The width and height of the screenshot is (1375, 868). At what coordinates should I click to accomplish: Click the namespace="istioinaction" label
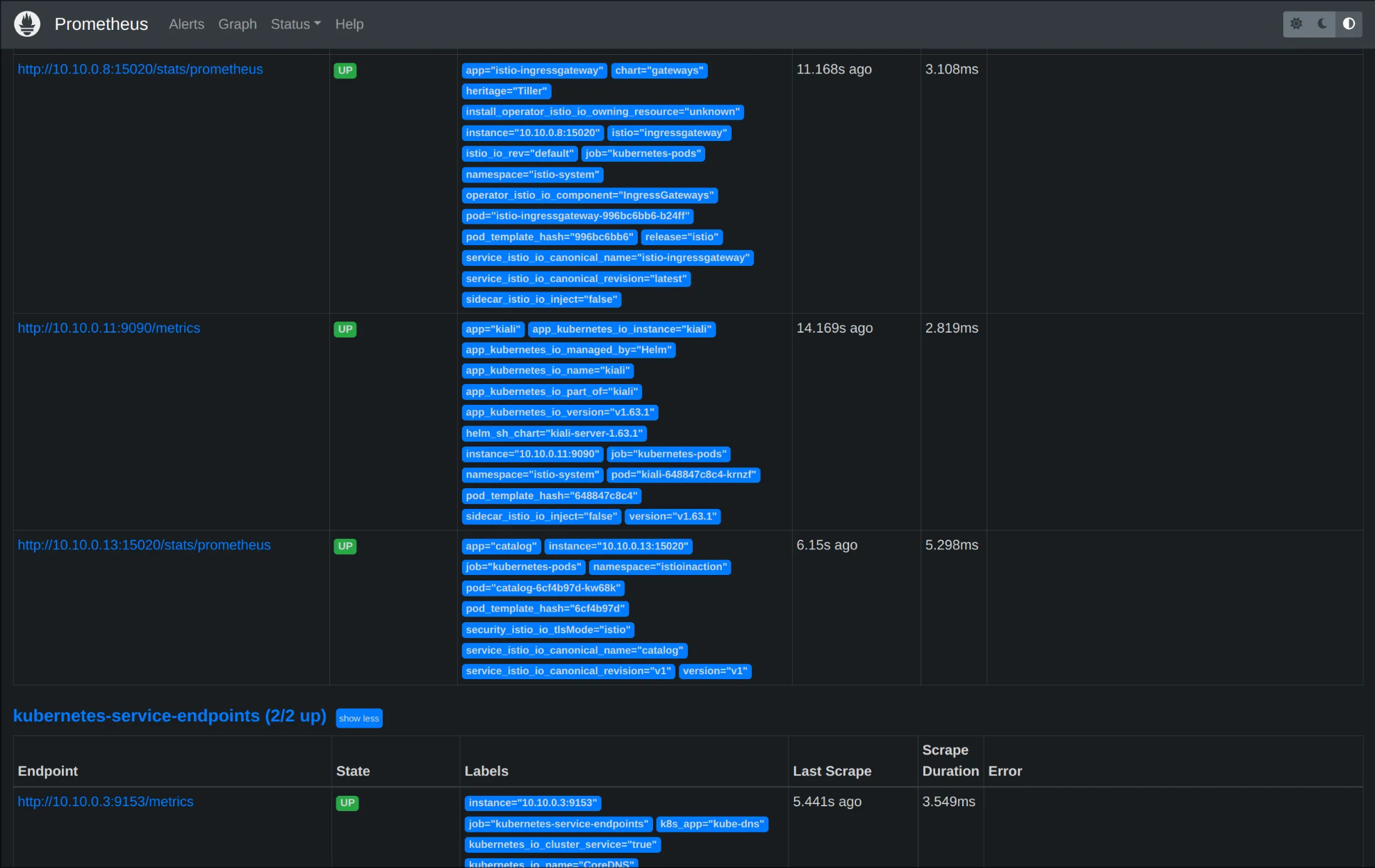pyautogui.click(x=660, y=568)
